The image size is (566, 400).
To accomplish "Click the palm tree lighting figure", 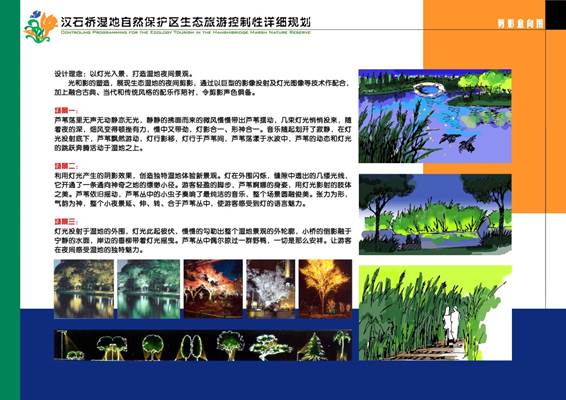I will 343,345.
